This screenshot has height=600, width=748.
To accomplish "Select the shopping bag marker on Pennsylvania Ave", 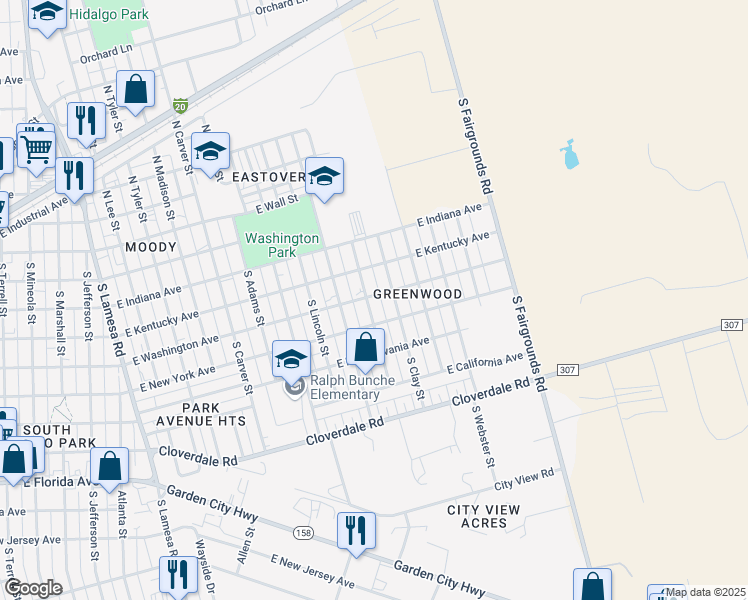I will click(x=366, y=347).
